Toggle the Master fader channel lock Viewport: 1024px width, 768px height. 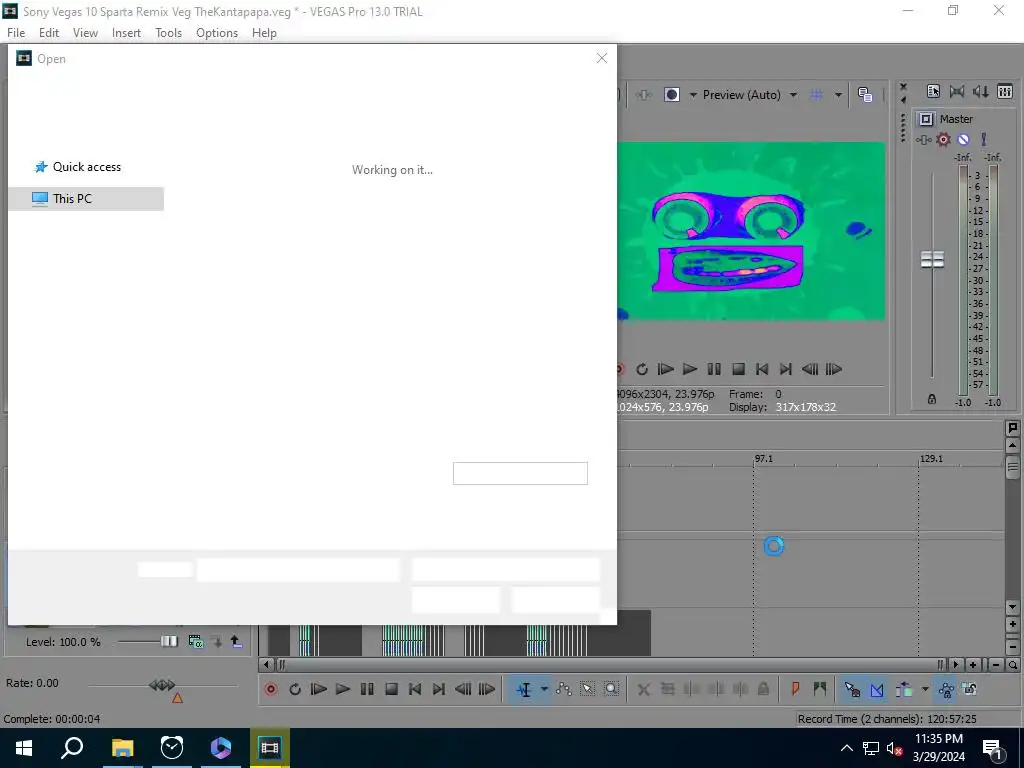pyautogui.click(x=932, y=399)
